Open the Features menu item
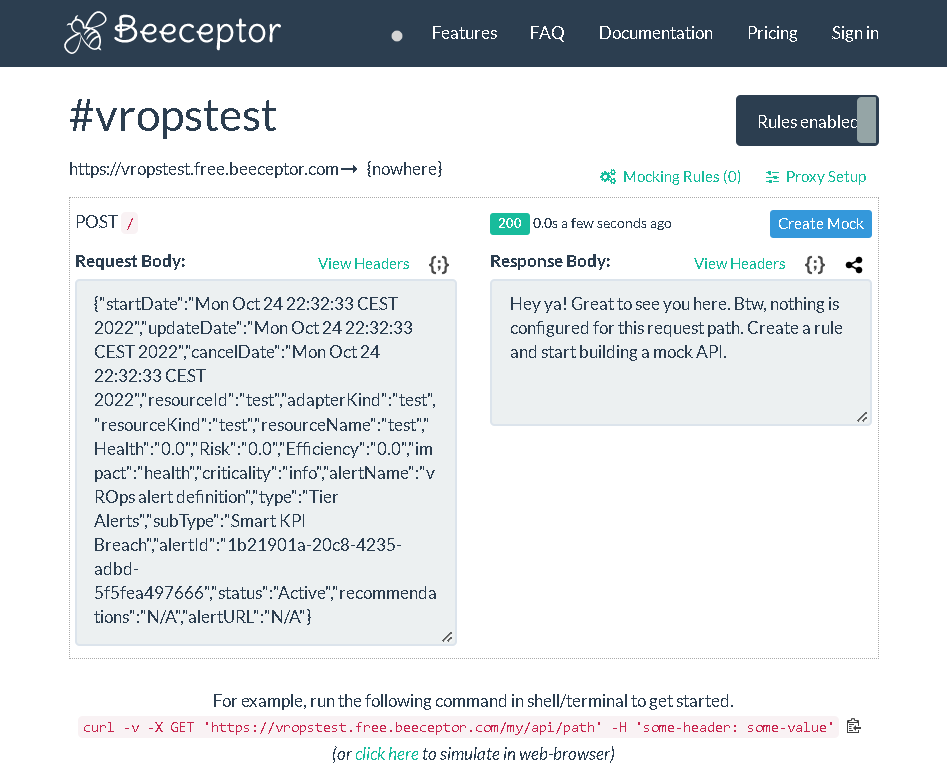The image size is (947, 770). pos(464,33)
